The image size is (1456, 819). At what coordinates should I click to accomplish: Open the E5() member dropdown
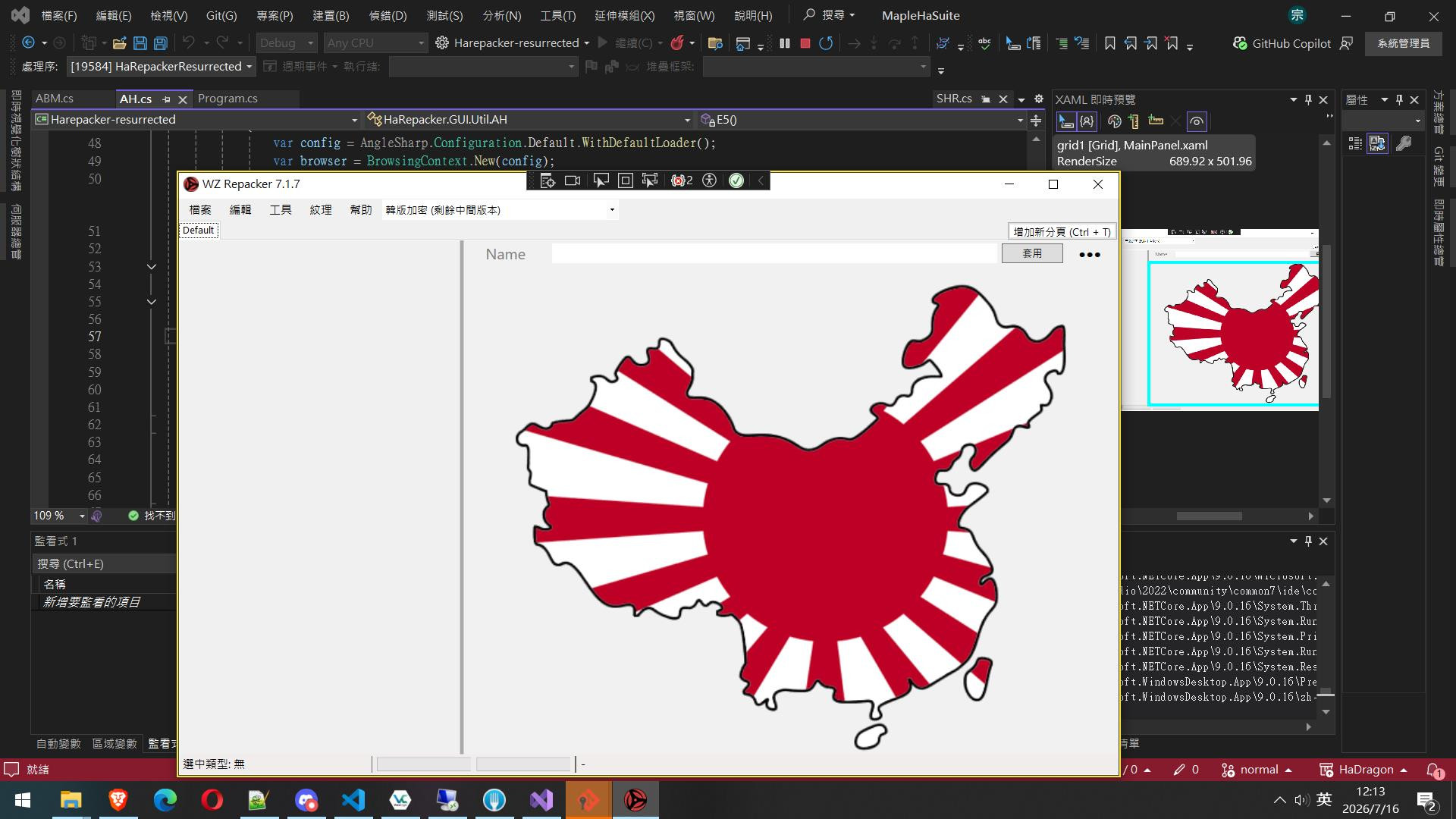tap(862, 120)
